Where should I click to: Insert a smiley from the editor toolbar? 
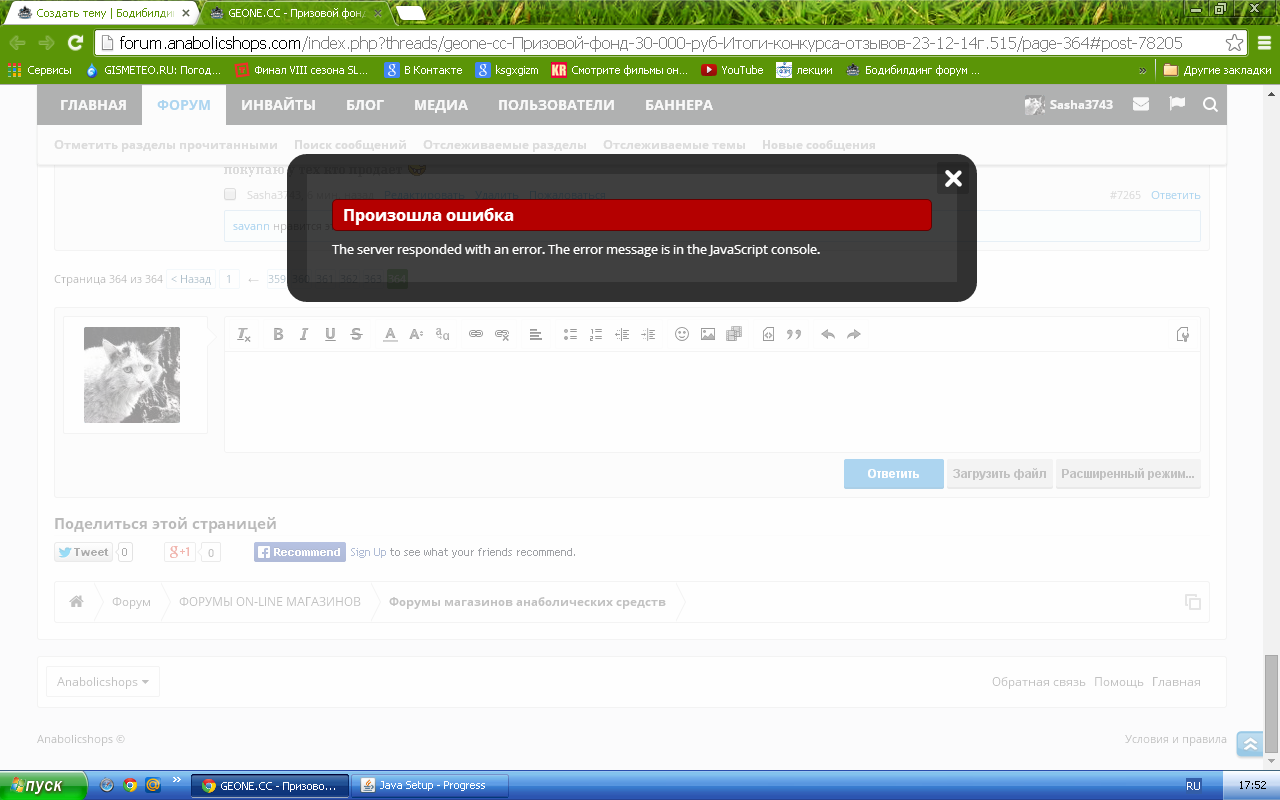point(682,335)
